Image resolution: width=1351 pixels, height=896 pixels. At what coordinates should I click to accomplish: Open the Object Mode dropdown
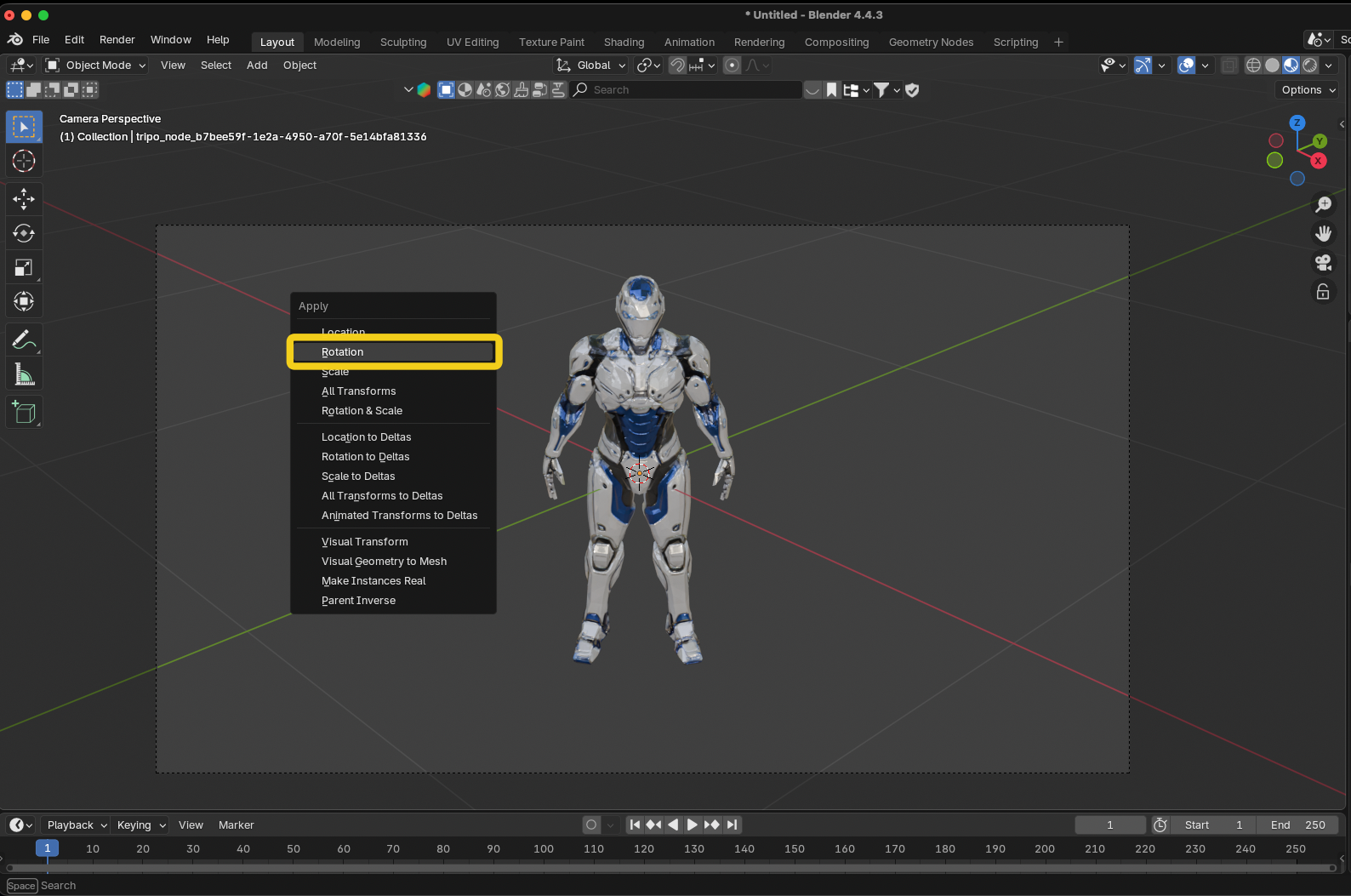tap(96, 66)
